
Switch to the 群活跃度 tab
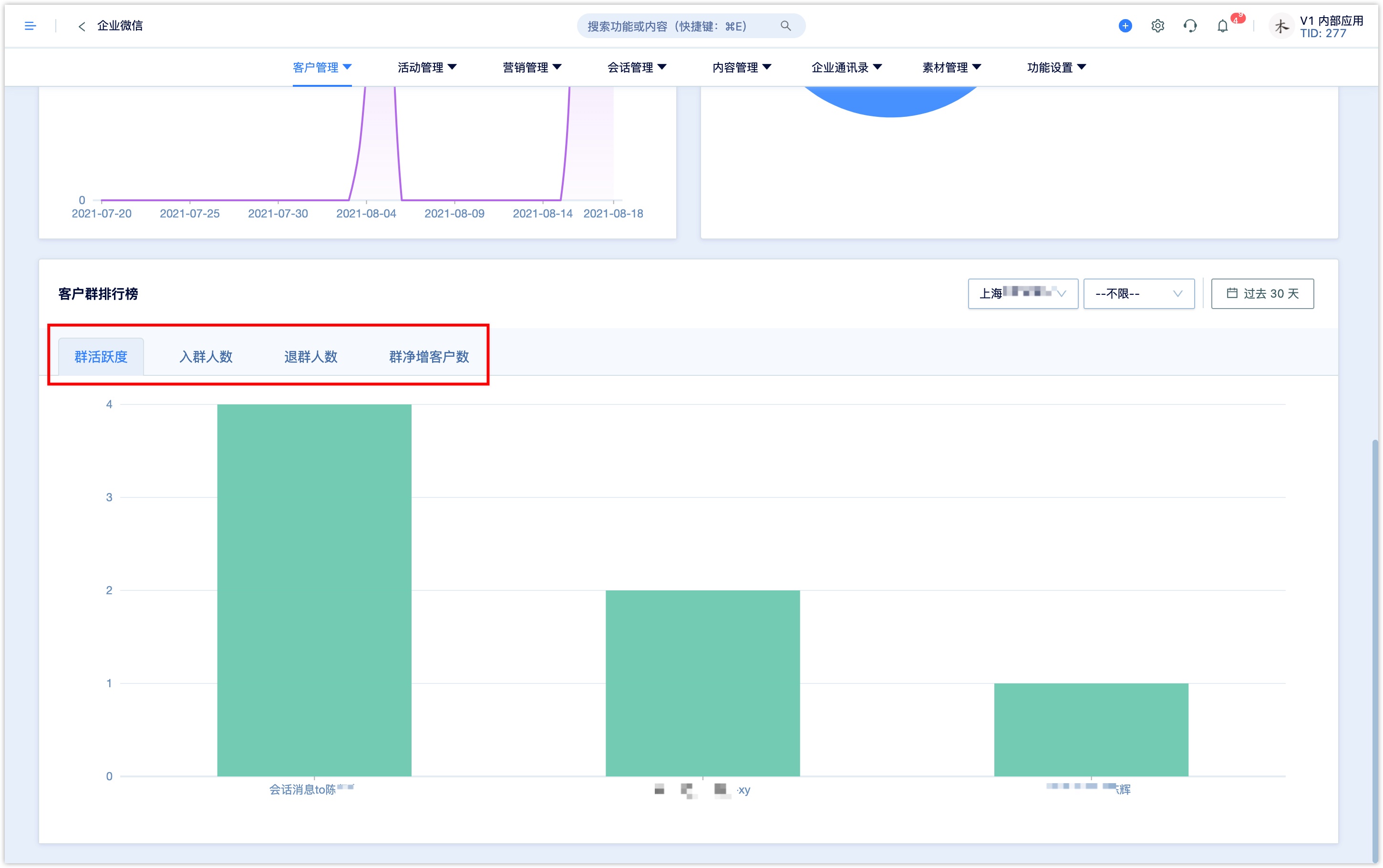click(101, 357)
